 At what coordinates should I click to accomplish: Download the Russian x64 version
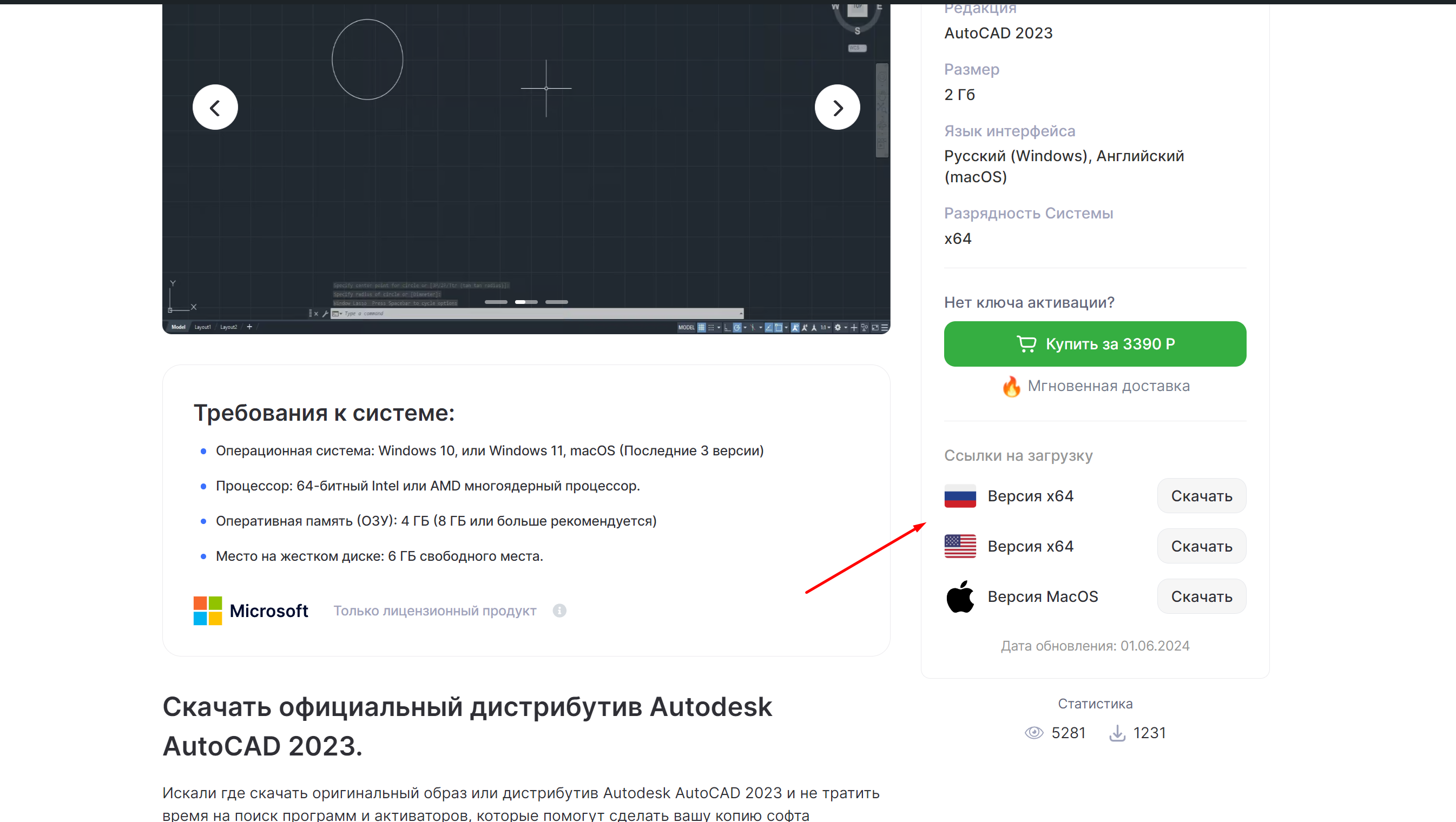[1201, 495]
